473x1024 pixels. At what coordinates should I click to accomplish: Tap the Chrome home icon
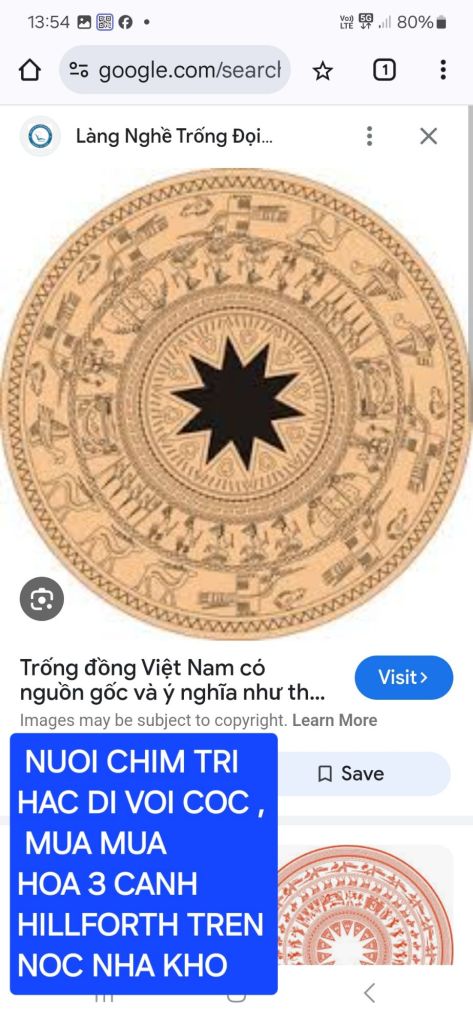coord(30,70)
